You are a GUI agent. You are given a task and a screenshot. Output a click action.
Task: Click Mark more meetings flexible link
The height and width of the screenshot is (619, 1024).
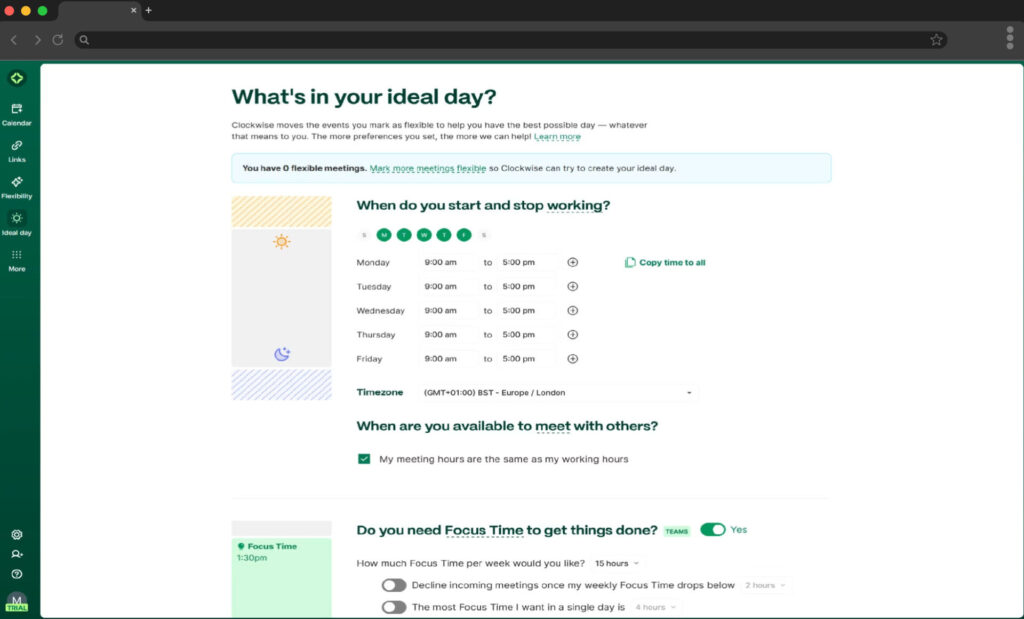[428, 168]
